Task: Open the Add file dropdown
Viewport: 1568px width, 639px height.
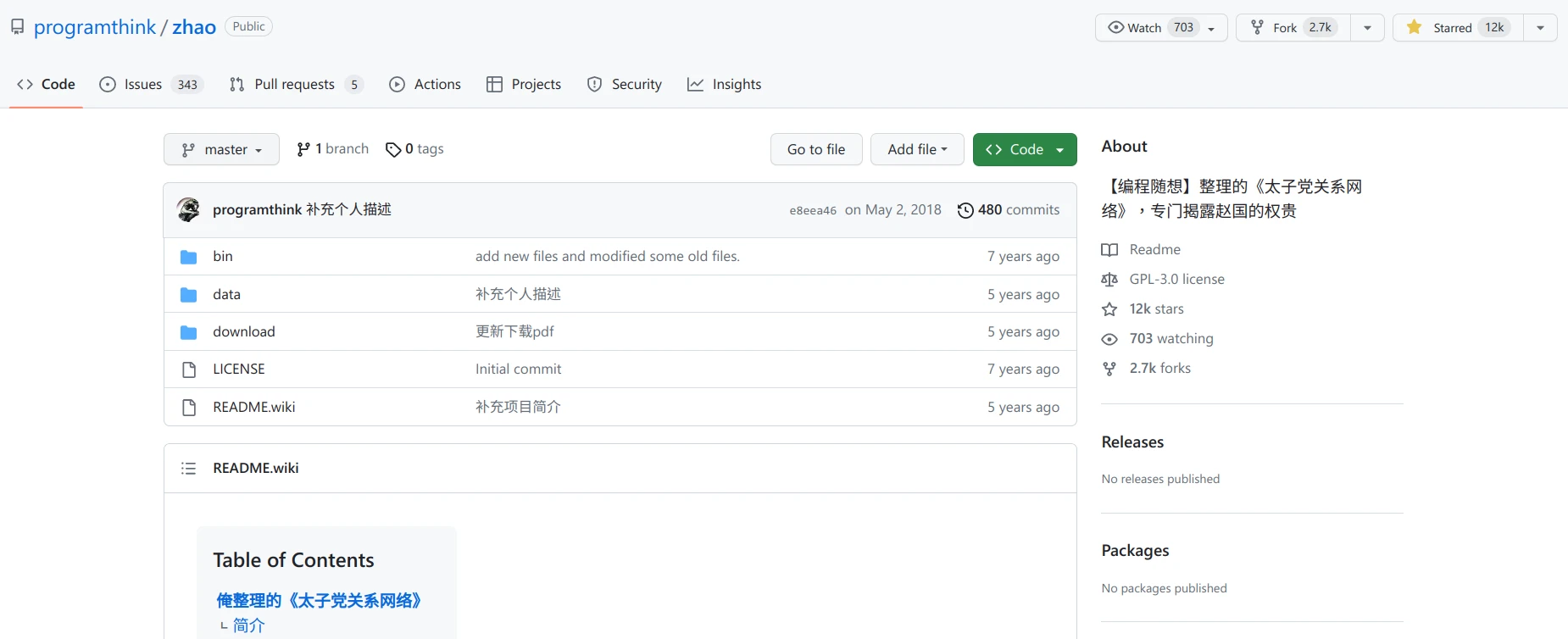Action: [x=917, y=150]
